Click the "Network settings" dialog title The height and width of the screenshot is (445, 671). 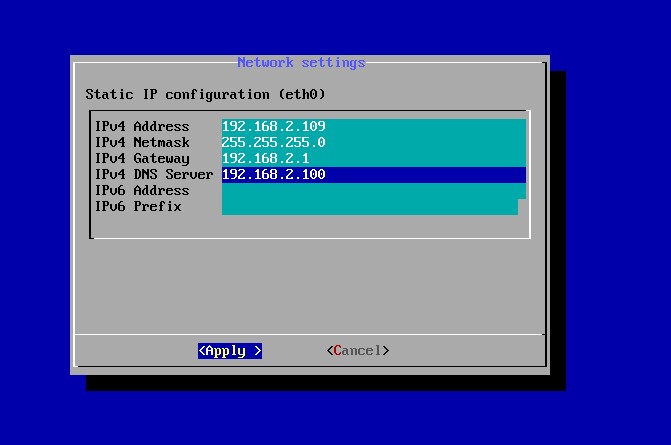click(x=301, y=63)
